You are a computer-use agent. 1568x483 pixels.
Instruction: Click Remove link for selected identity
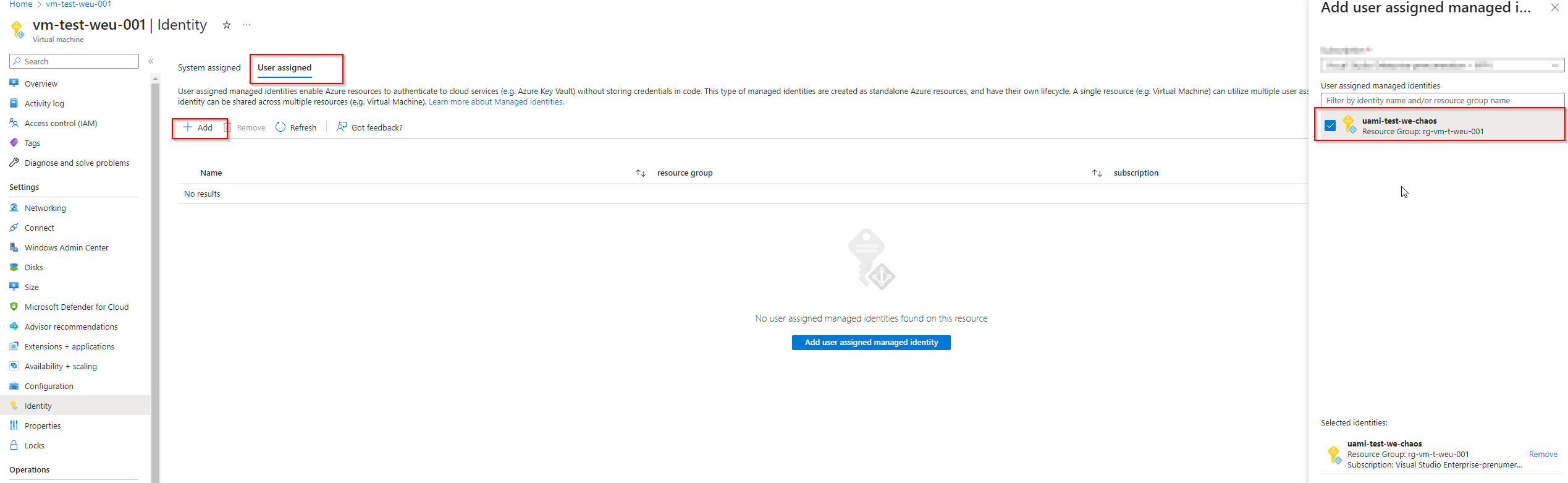(x=1543, y=454)
